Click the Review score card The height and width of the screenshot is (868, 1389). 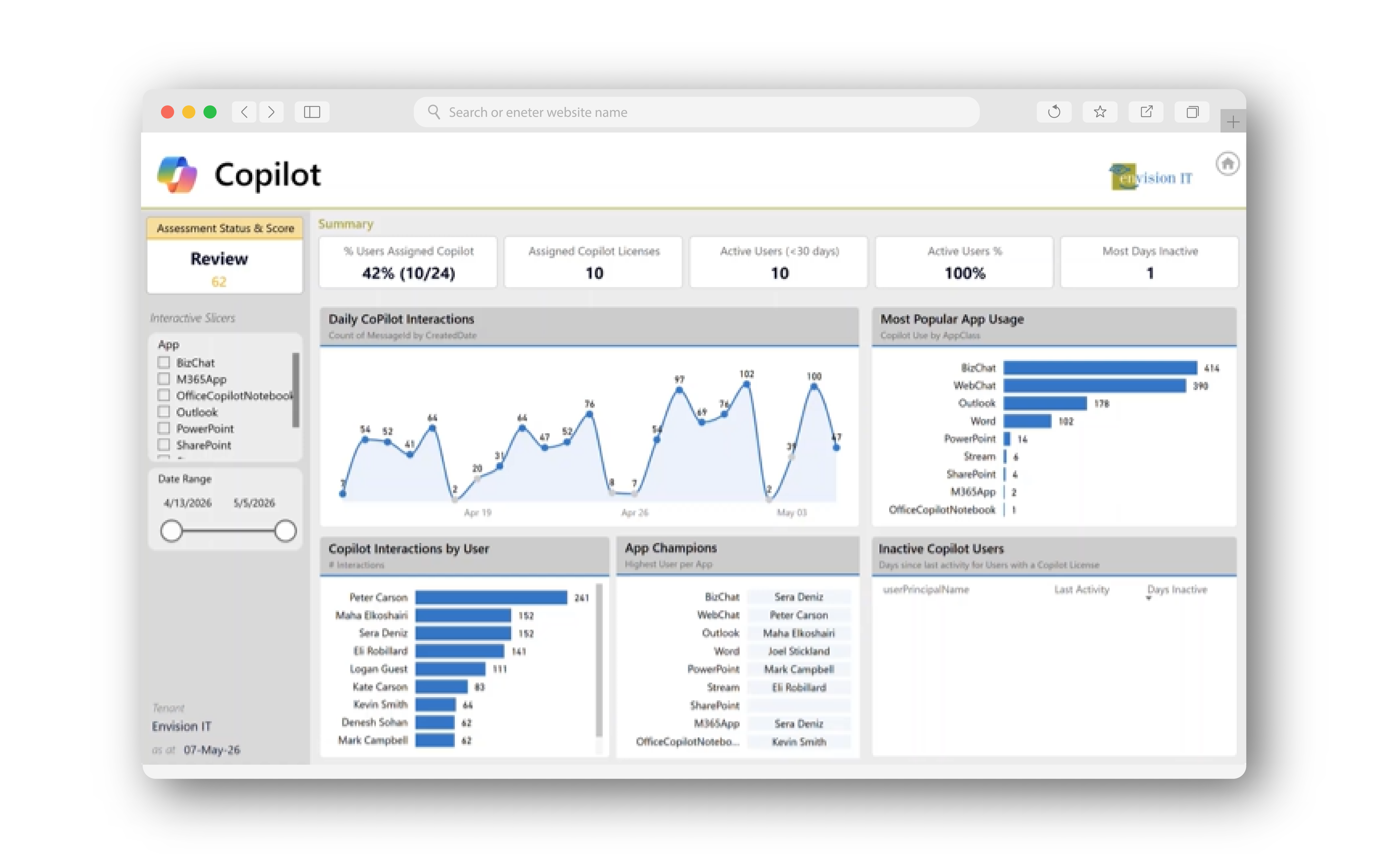pyautogui.click(x=225, y=267)
